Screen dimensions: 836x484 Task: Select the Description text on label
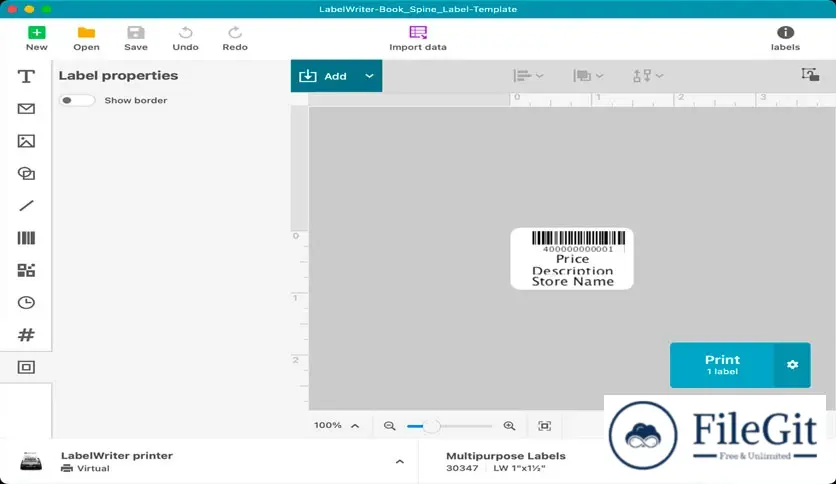[x=573, y=270]
